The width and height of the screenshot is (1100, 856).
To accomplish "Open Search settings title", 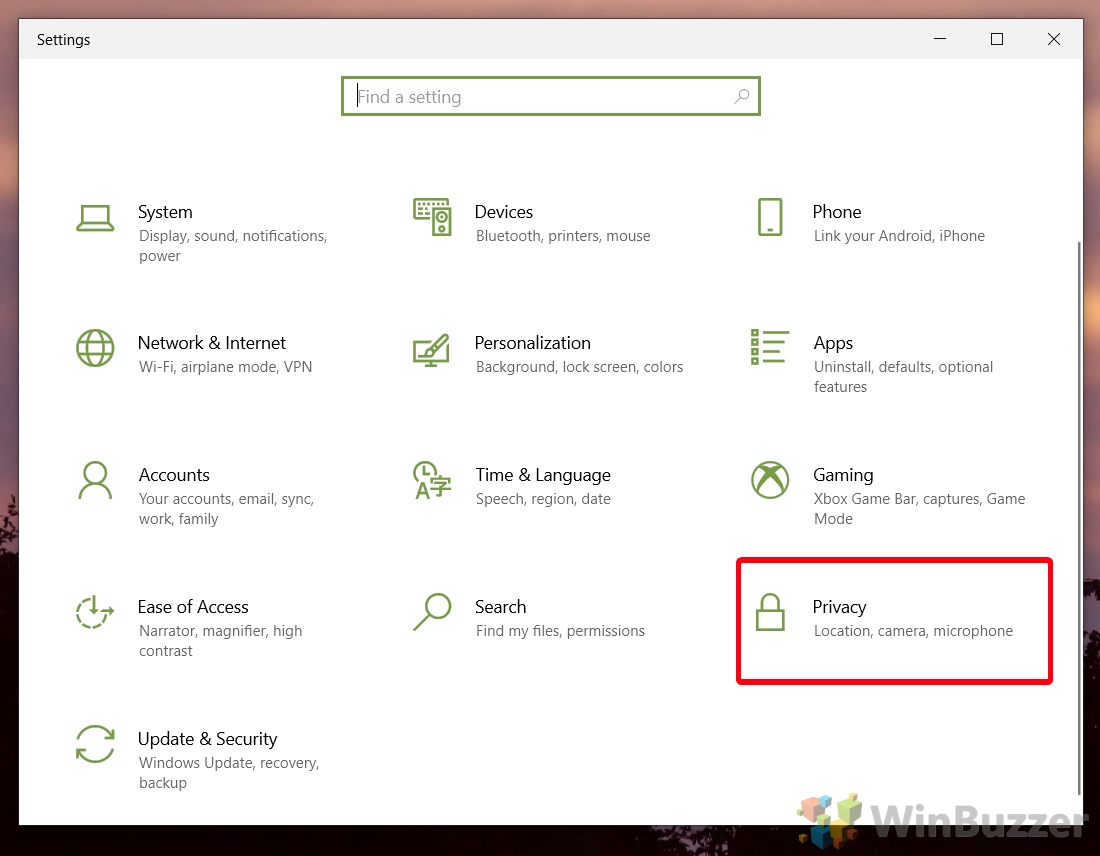I will pyautogui.click(x=500, y=607).
